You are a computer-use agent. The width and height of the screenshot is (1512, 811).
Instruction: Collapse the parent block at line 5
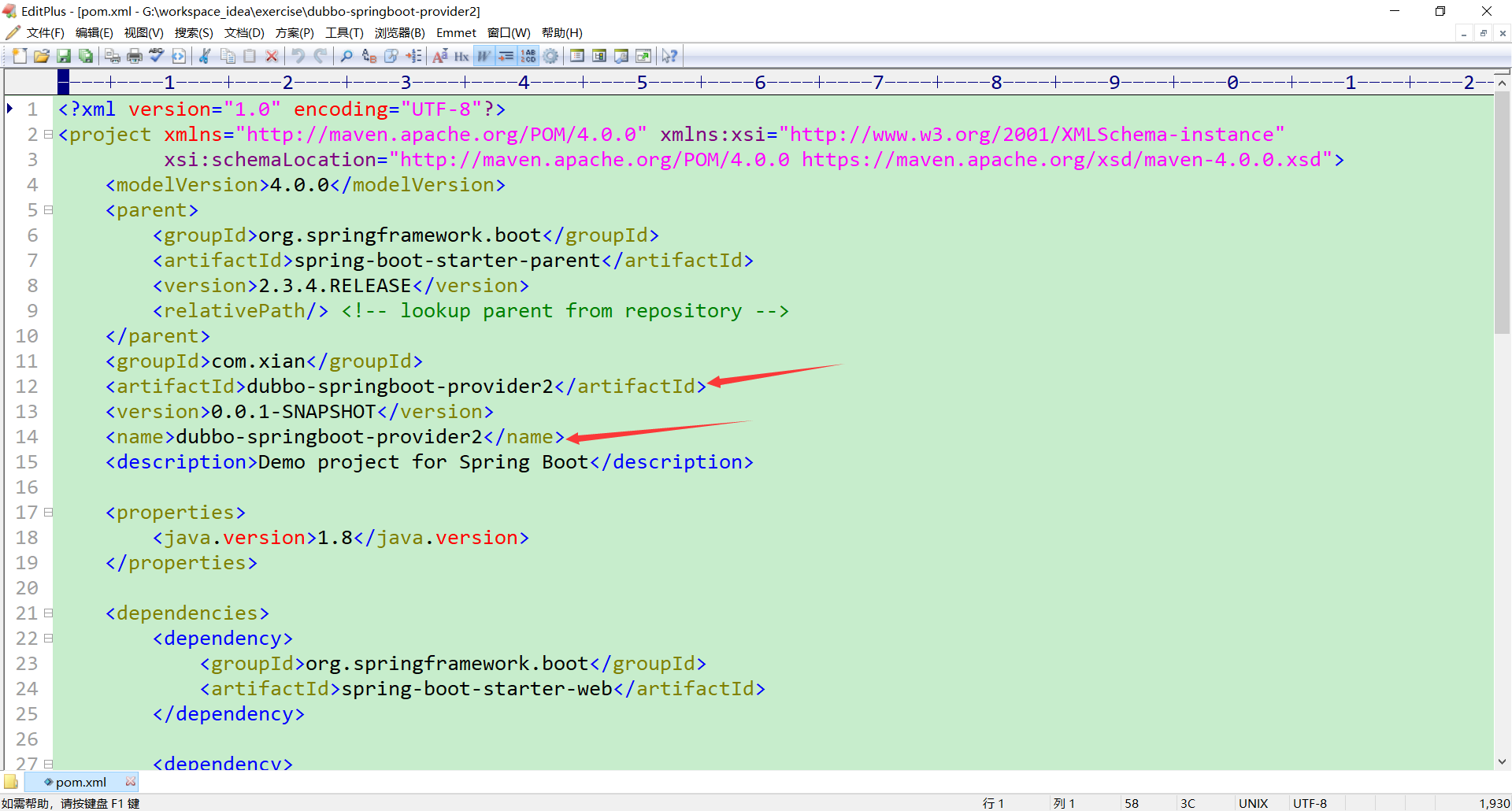(48, 210)
